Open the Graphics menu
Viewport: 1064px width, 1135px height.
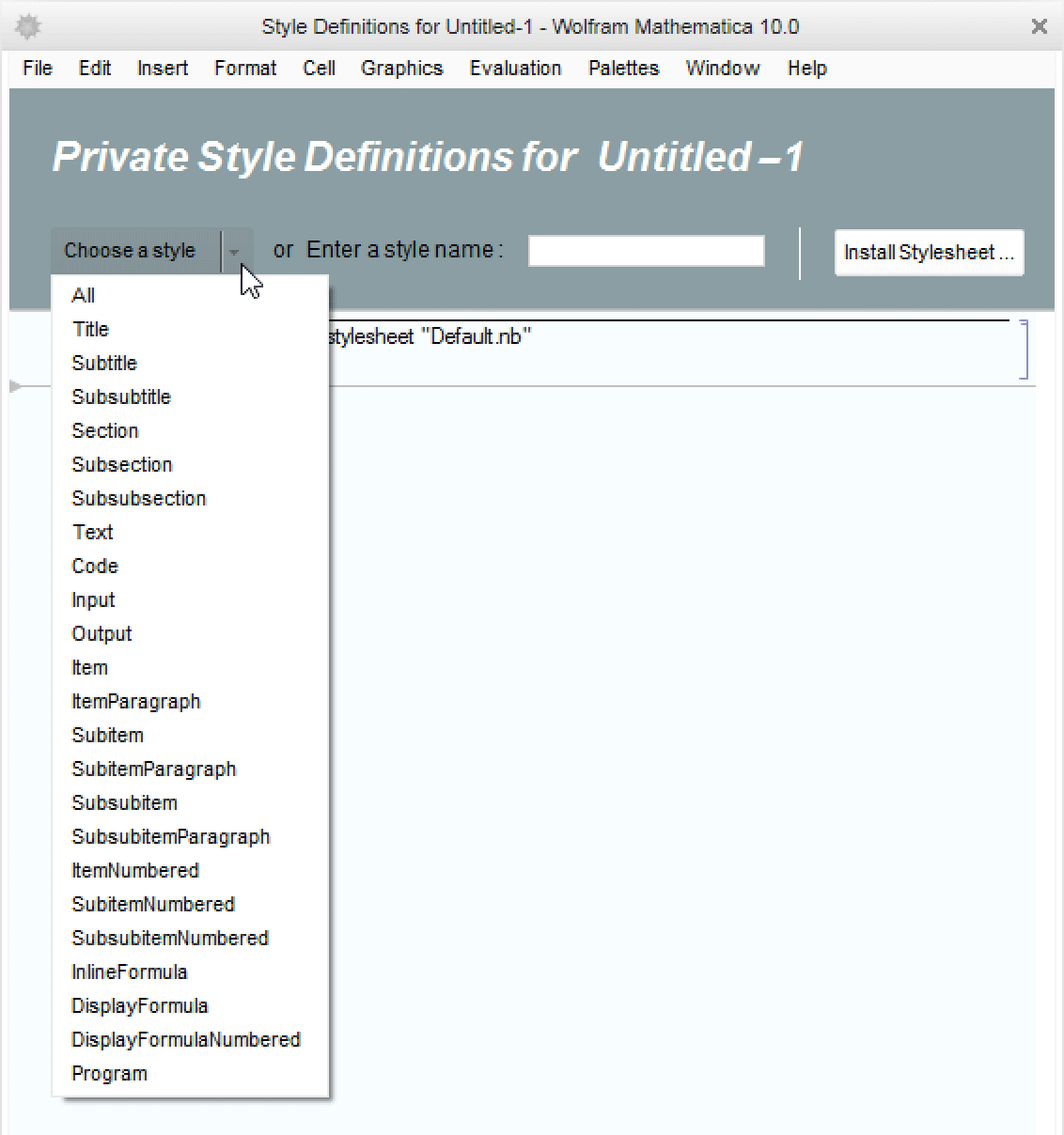[x=401, y=68]
